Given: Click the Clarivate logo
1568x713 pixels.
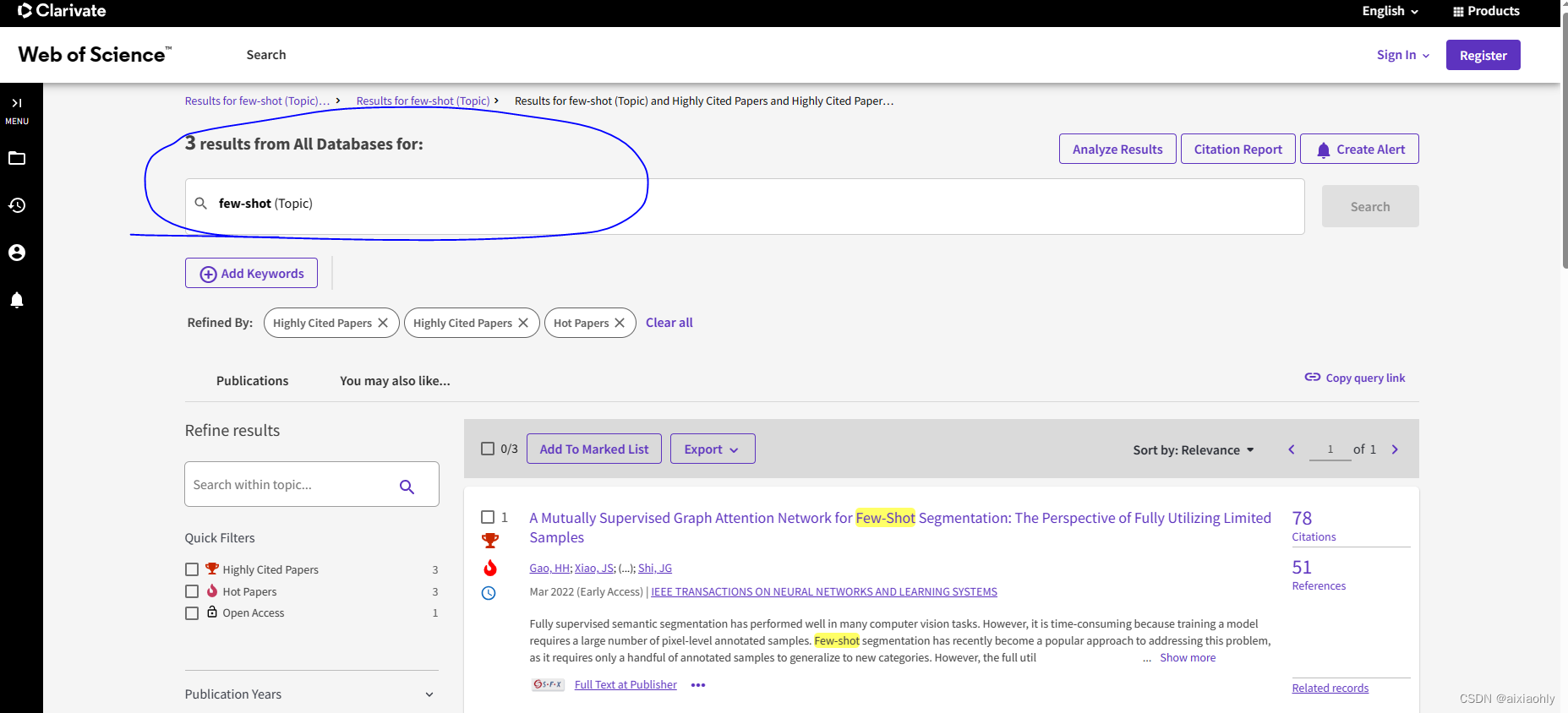Looking at the screenshot, I should (62, 11).
